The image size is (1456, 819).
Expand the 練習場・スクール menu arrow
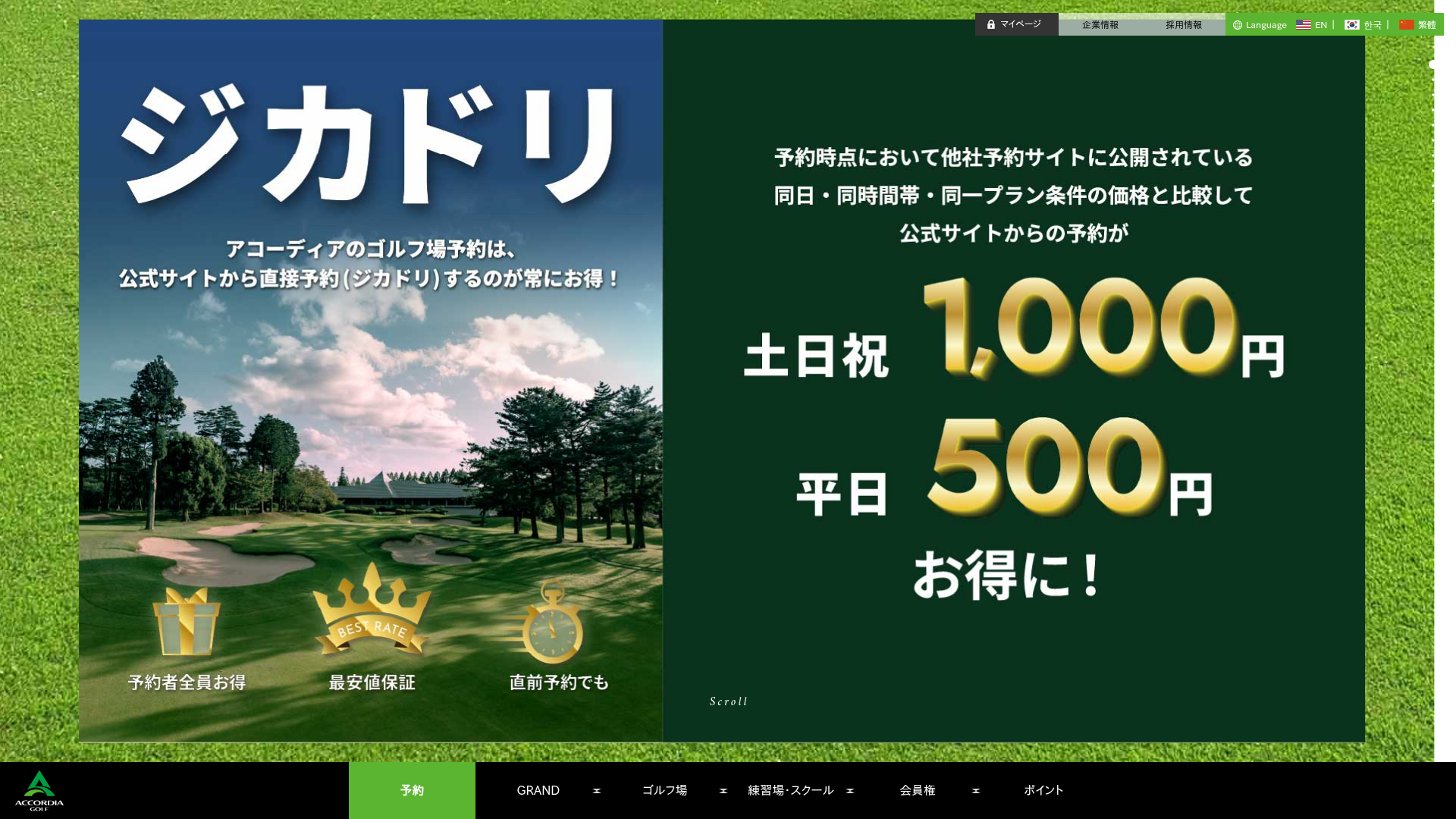[x=850, y=790]
